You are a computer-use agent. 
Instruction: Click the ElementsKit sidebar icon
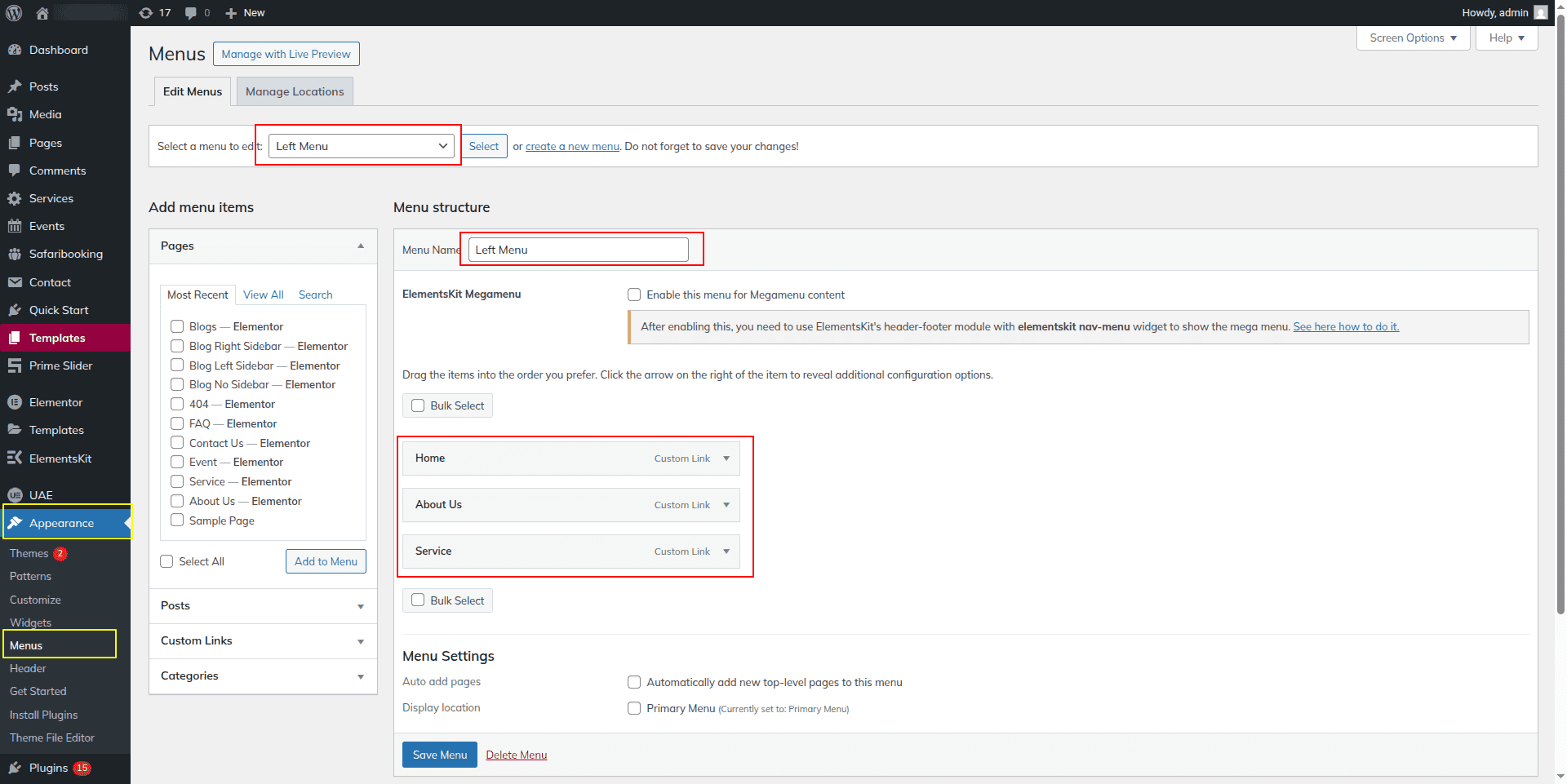point(15,458)
